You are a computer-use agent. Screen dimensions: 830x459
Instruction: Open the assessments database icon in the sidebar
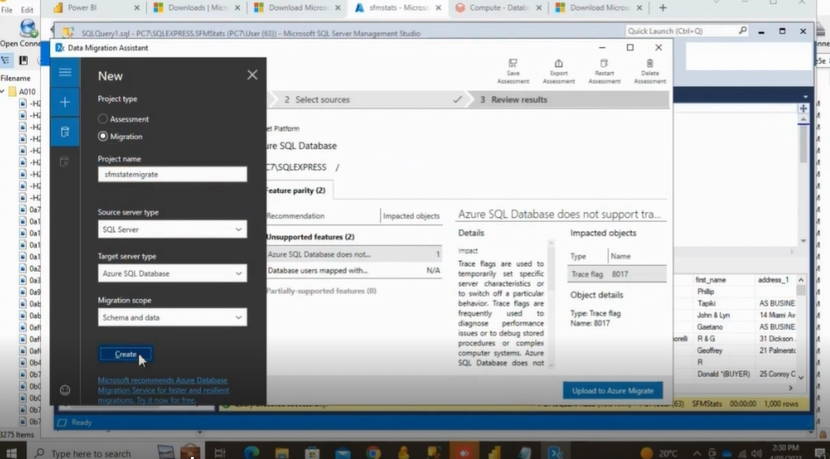pyautogui.click(x=65, y=132)
